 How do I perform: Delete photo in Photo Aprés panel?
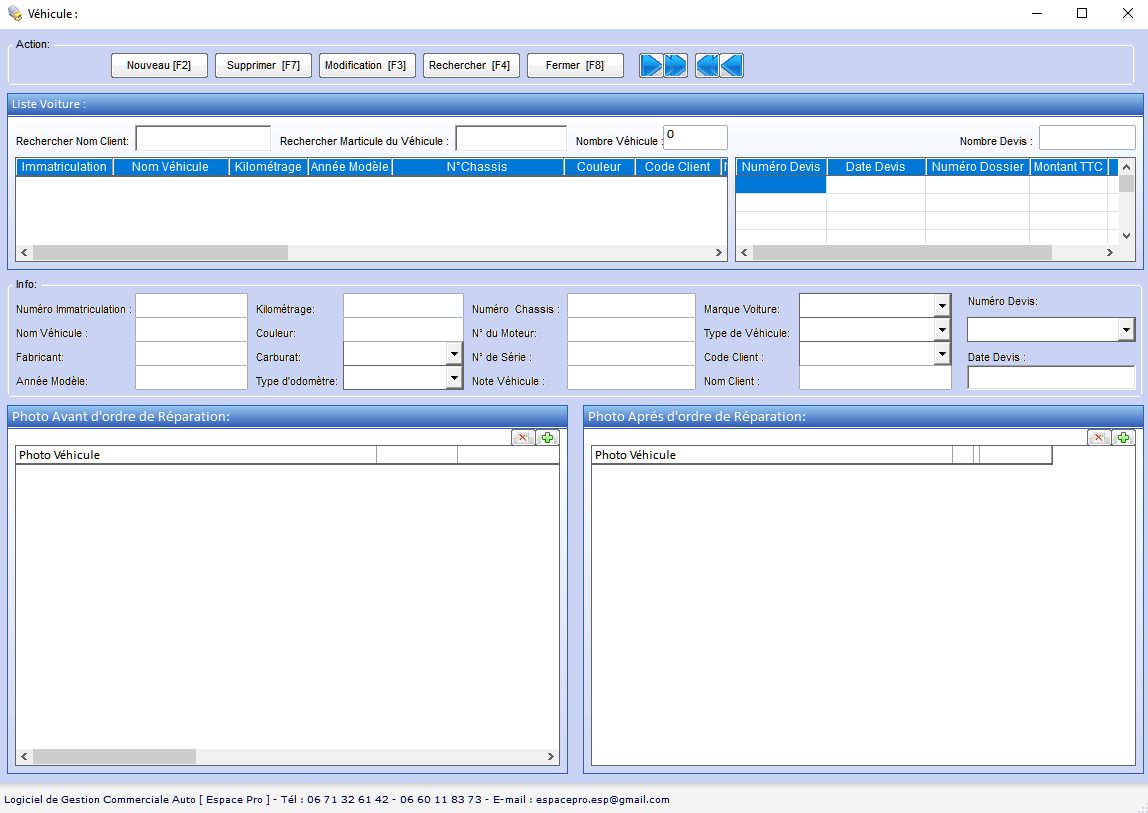tap(1098, 437)
